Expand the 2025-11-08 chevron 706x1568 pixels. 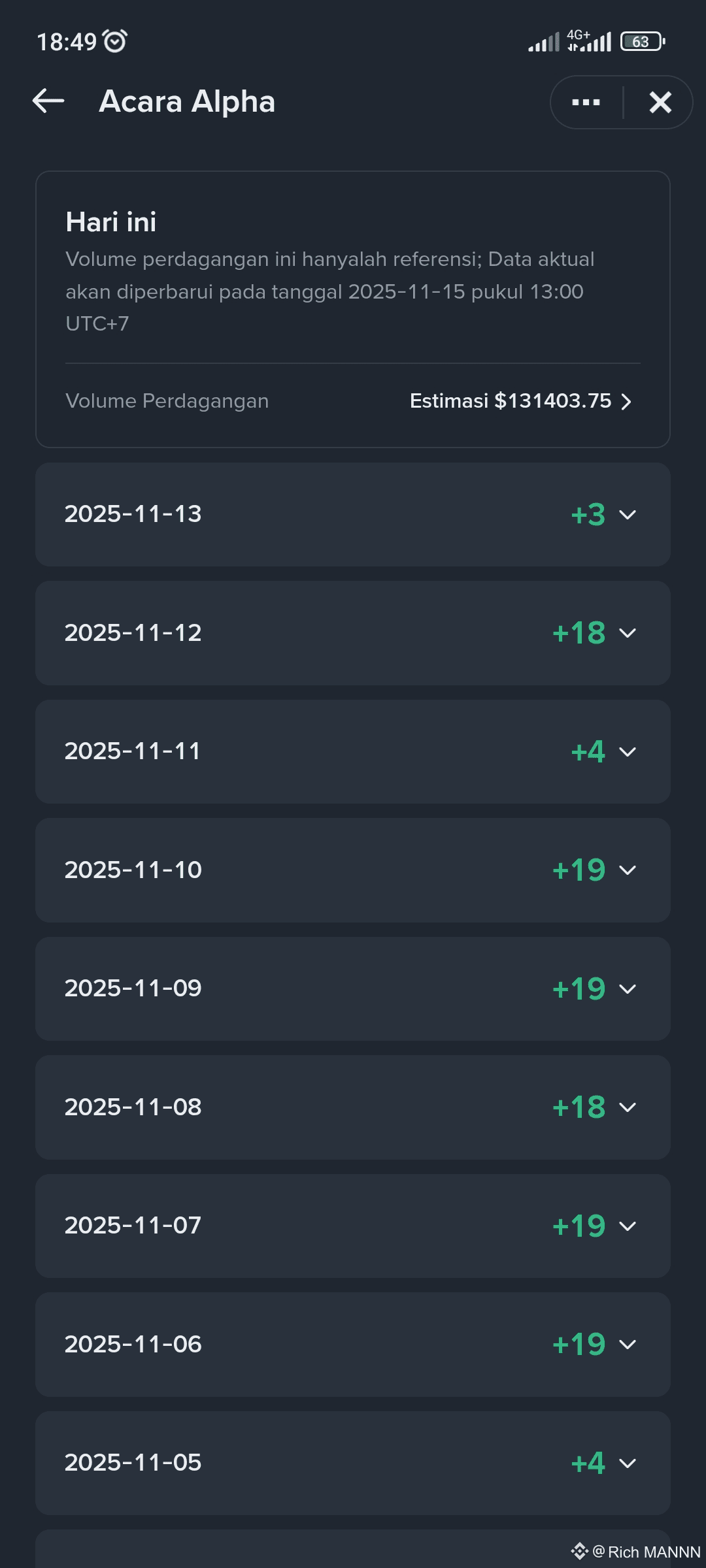628,1107
